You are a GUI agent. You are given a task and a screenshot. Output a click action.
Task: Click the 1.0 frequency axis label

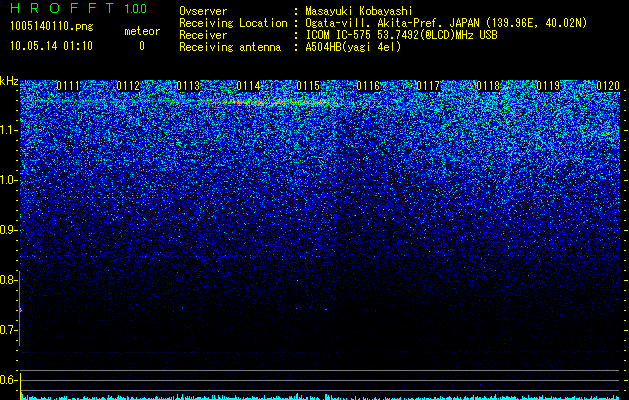click(x=8, y=180)
